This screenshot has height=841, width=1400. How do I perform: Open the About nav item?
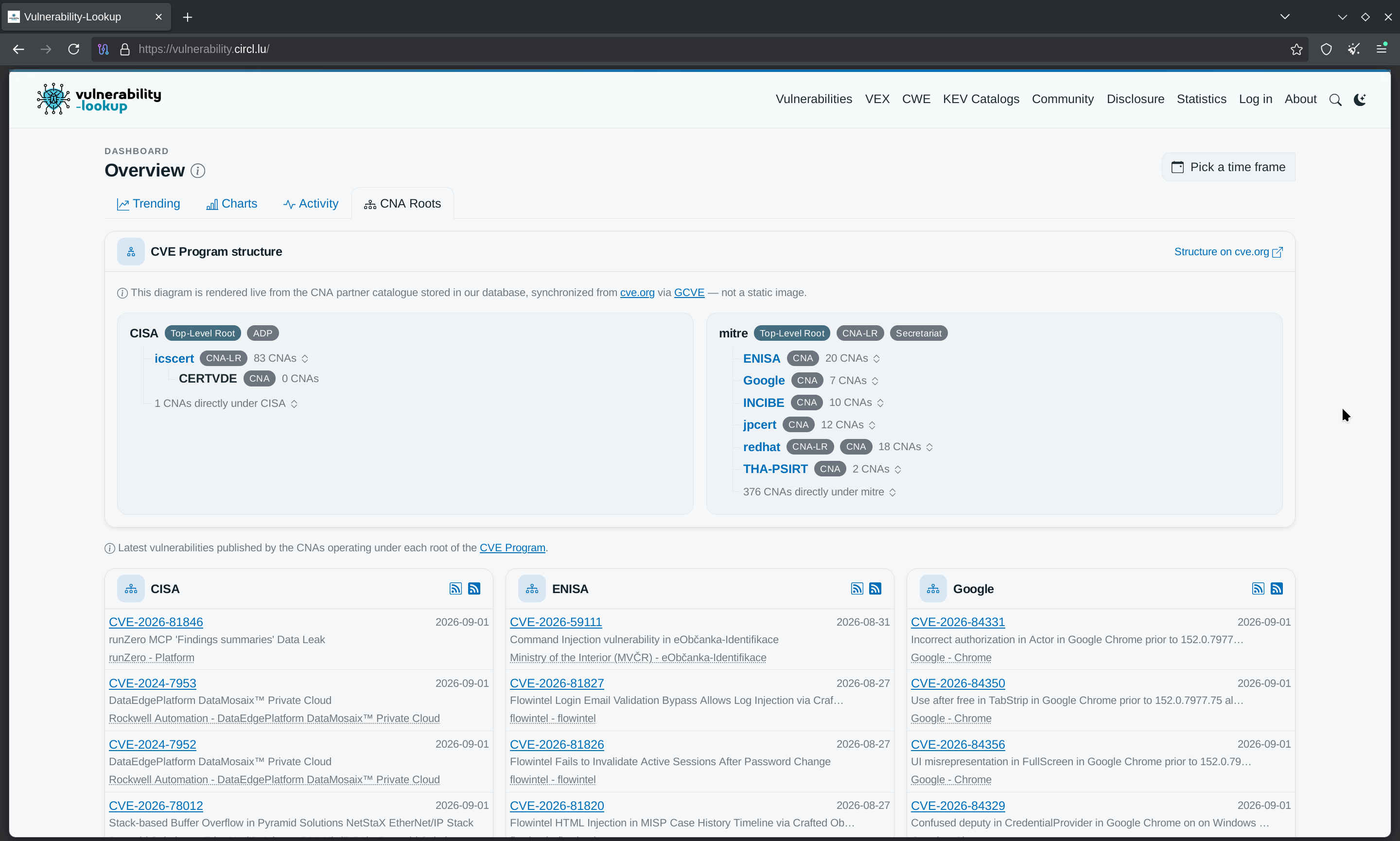(x=1300, y=99)
